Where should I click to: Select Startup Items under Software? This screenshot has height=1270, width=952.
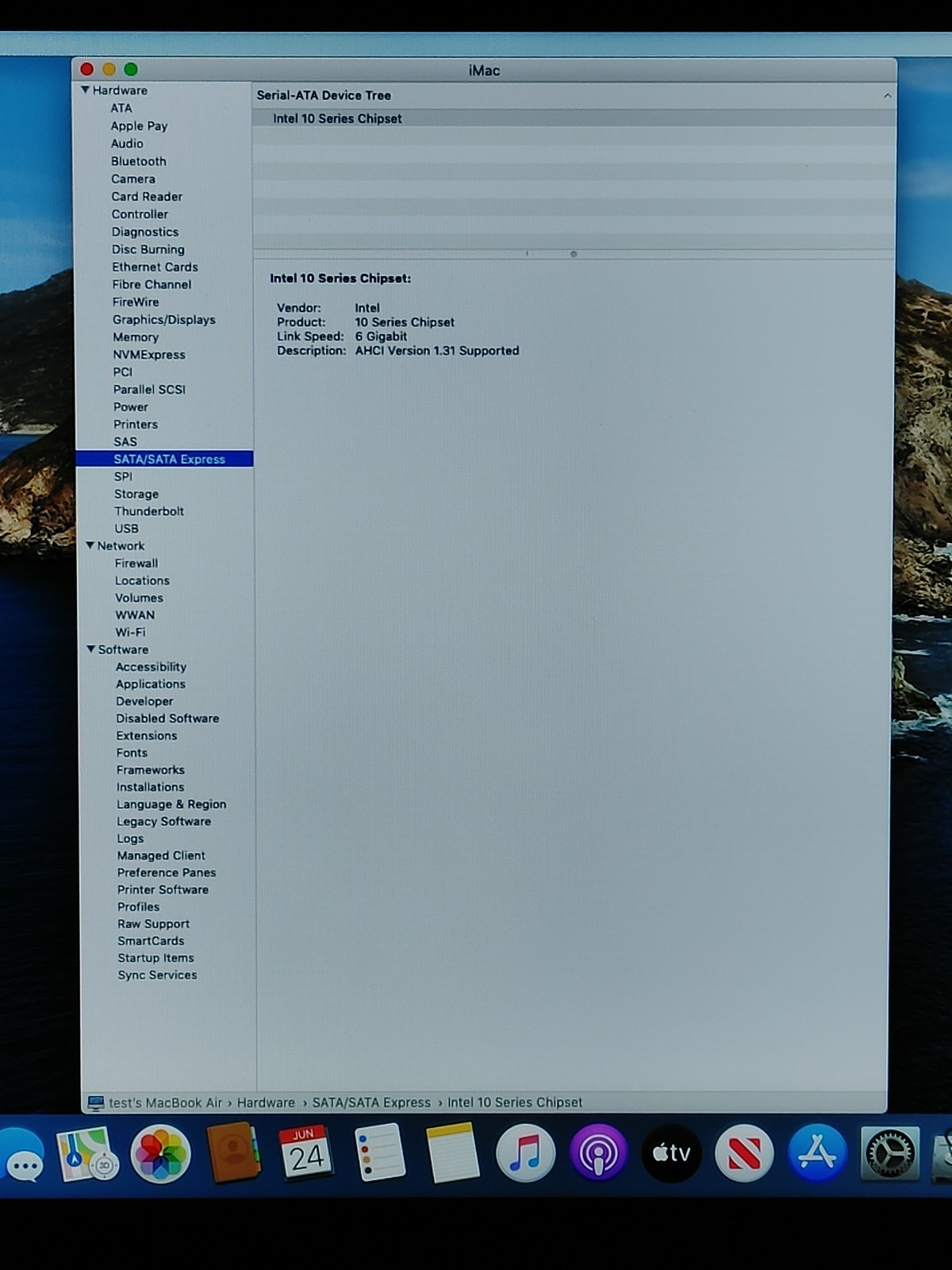click(156, 958)
